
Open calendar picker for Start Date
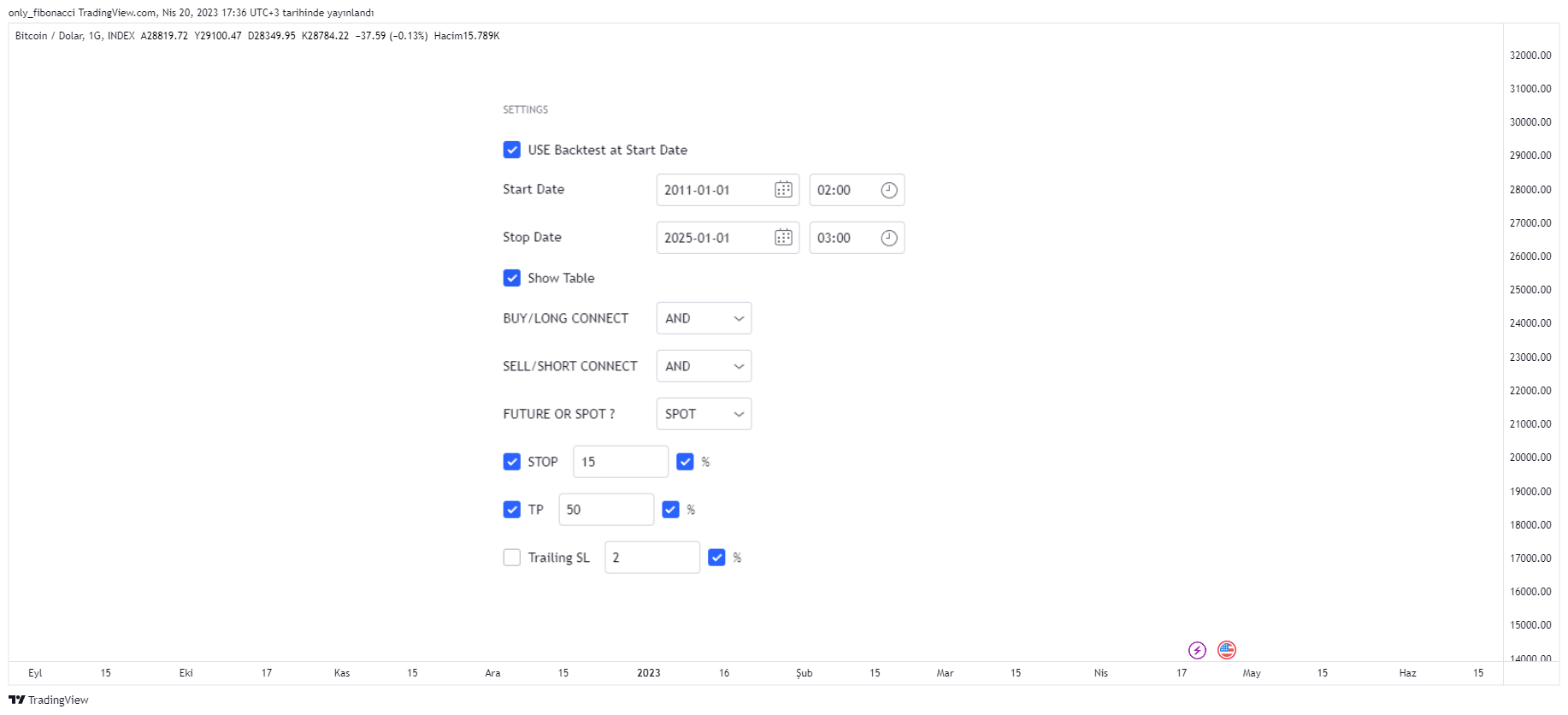[x=783, y=190]
